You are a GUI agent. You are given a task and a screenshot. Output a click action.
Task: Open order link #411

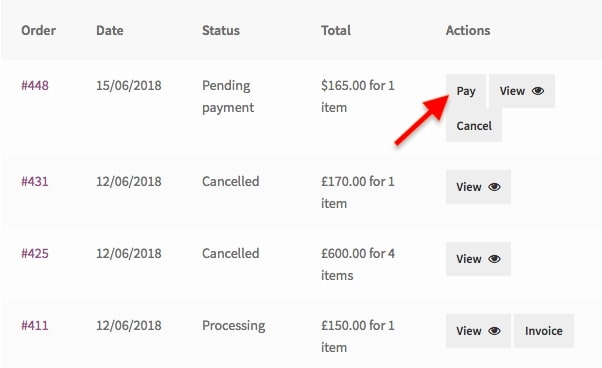(x=35, y=325)
